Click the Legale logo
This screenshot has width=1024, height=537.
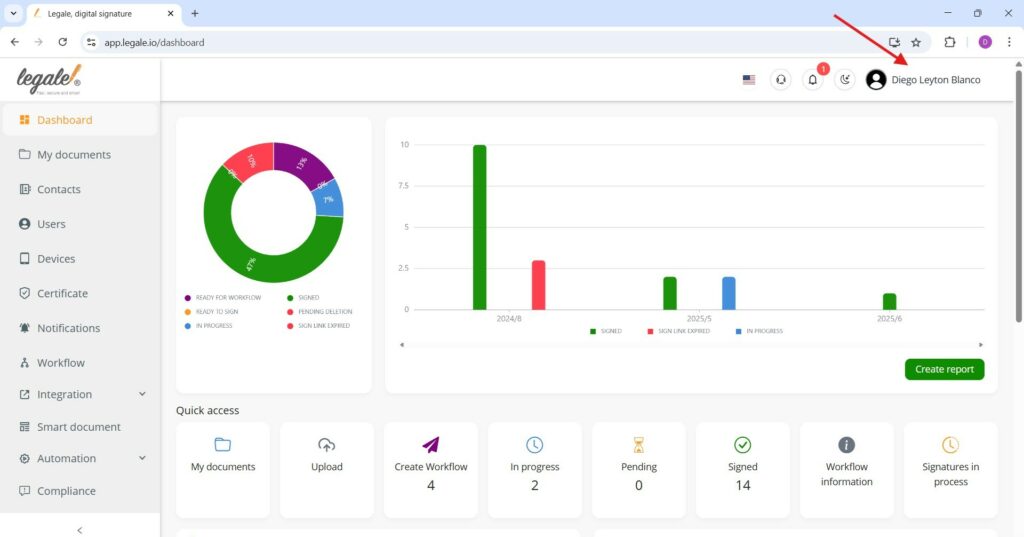[x=49, y=80]
